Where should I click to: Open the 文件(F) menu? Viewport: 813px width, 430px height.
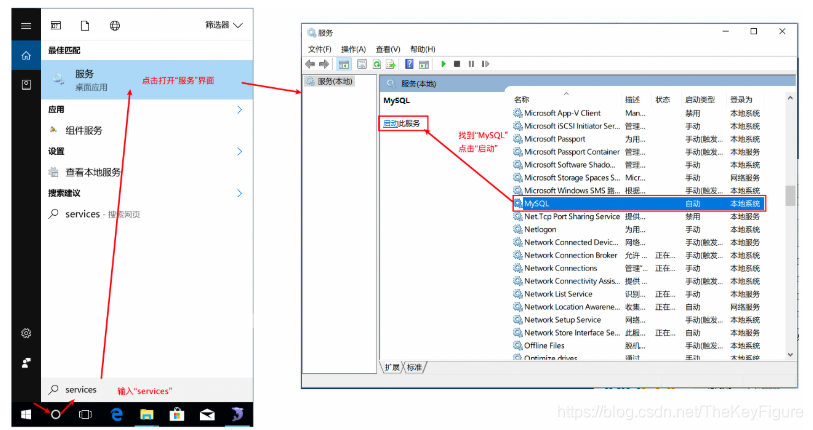pos(319,49)
